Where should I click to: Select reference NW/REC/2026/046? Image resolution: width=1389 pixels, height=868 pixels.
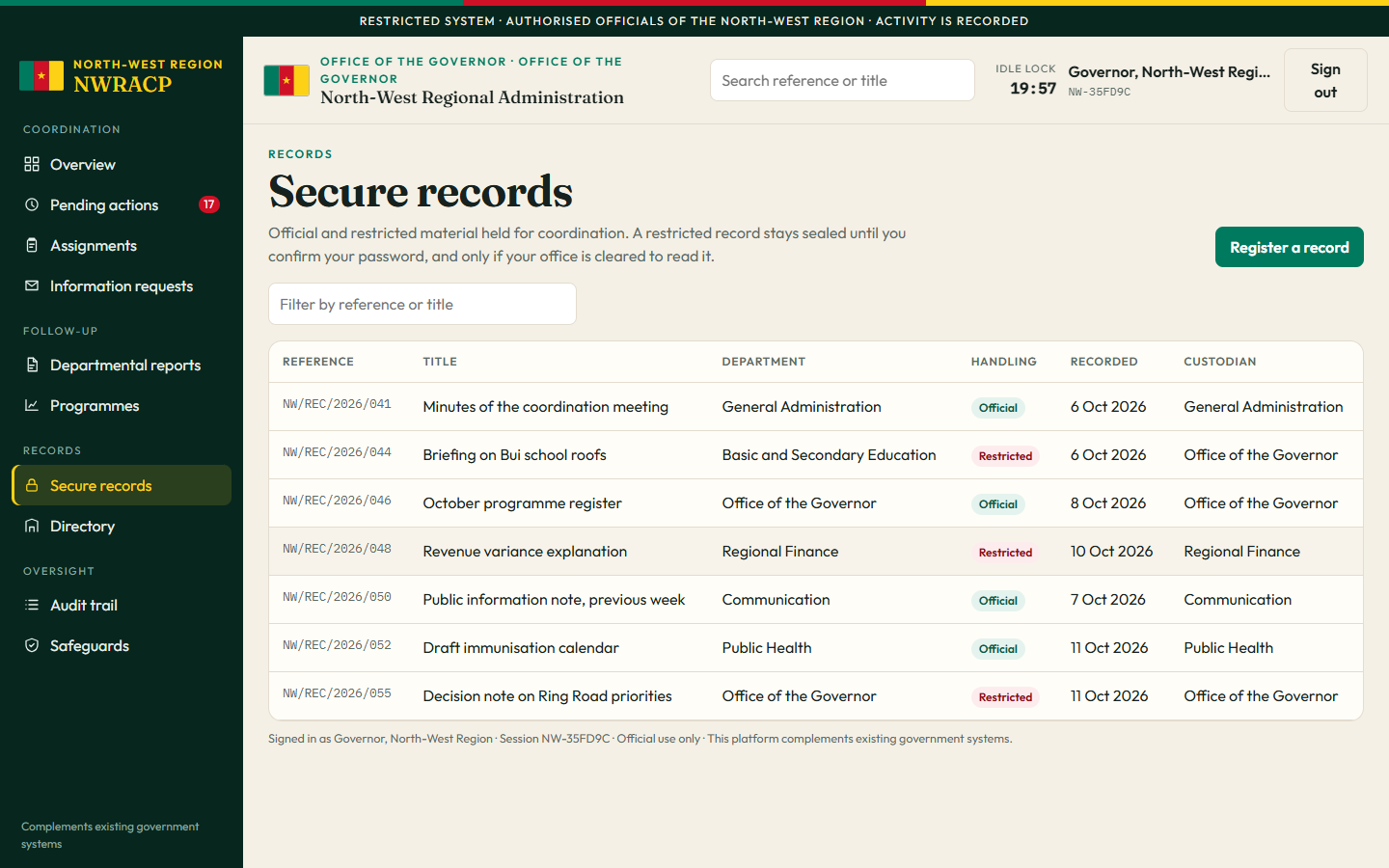(337, 501)
